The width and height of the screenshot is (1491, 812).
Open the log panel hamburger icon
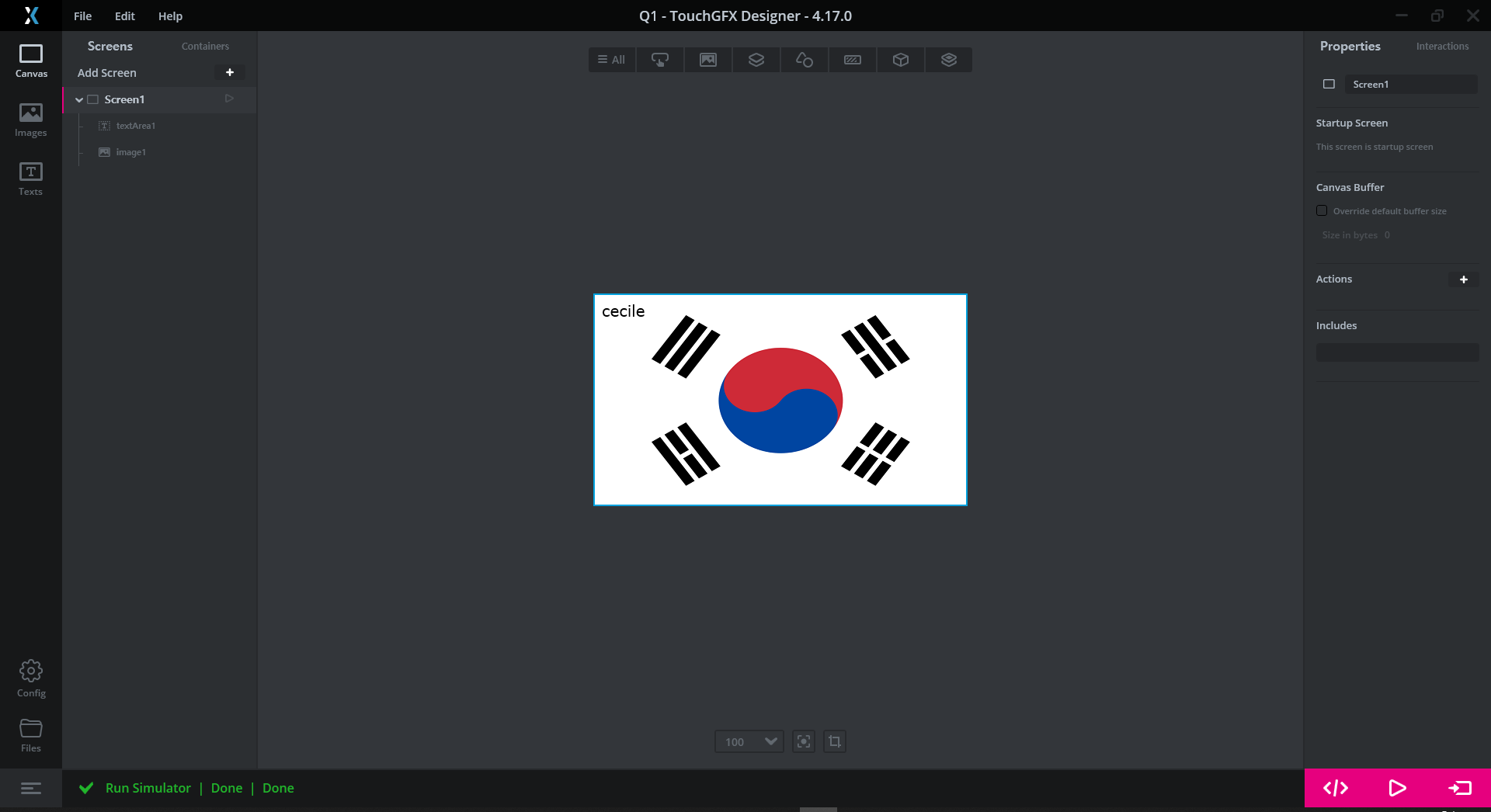pyautogui.click(x=31, y=789)
